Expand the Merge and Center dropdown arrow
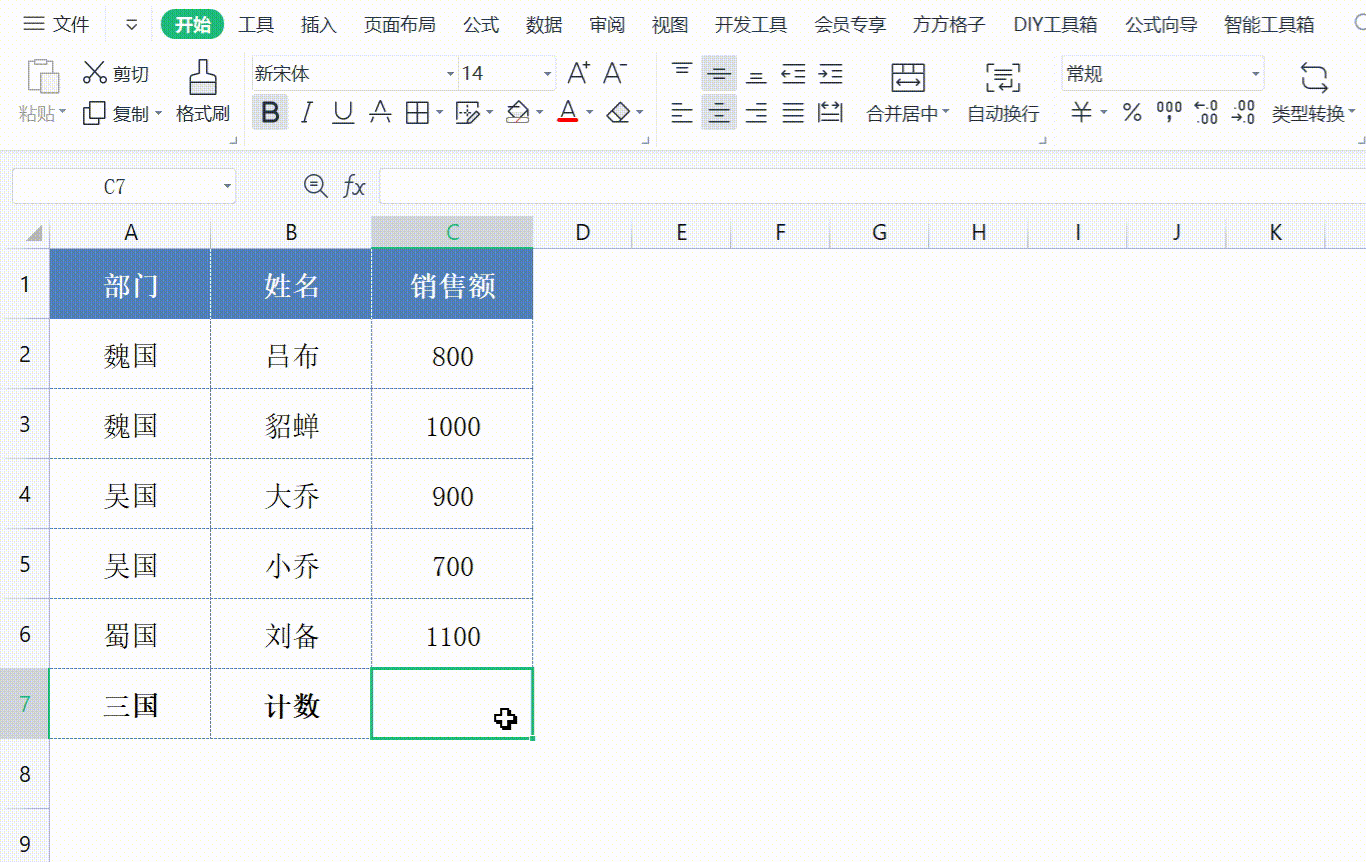 click(946, 113)
